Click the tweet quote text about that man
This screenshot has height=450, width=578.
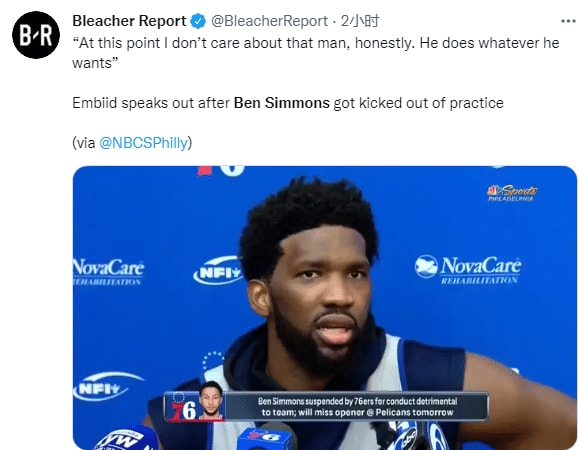[x=316, y=53]
